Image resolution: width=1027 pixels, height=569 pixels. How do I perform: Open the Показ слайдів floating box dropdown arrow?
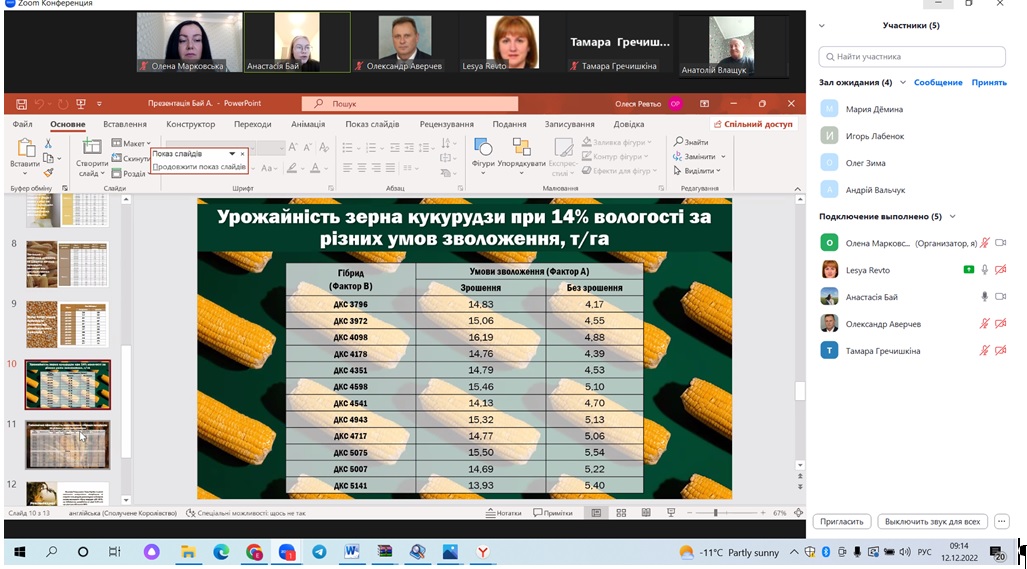232,154
